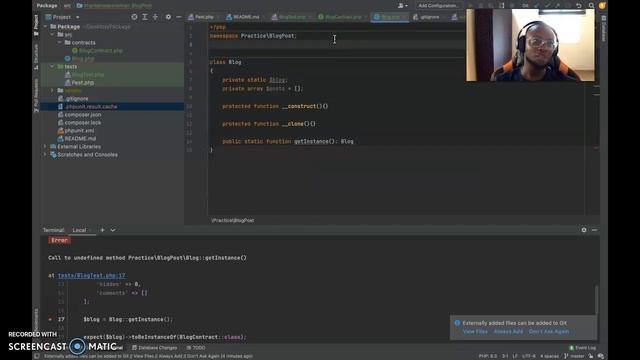Open the Add Configuration dropdown

[x=438, y=6]
